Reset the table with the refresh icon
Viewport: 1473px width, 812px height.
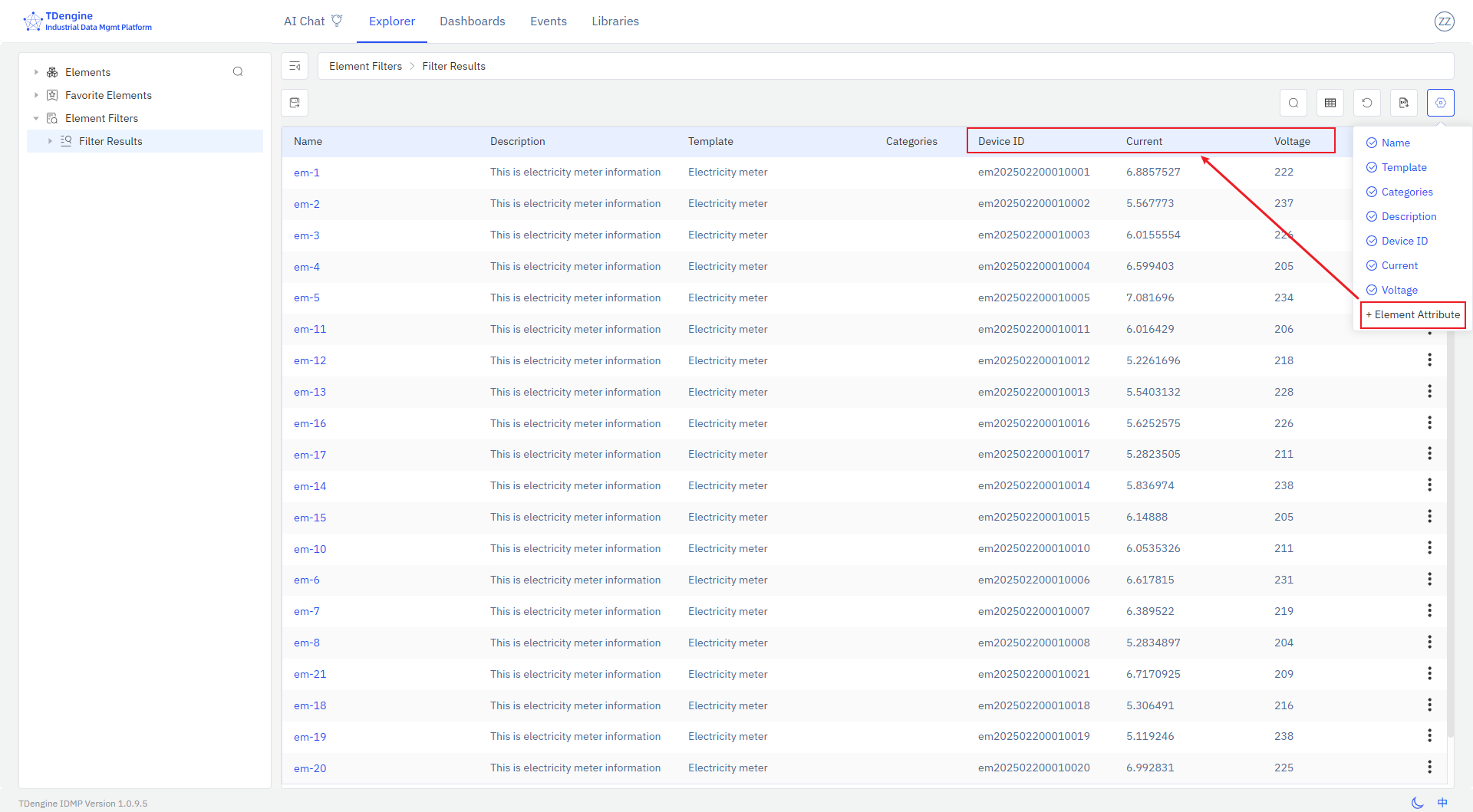(x=1367, y=102)
